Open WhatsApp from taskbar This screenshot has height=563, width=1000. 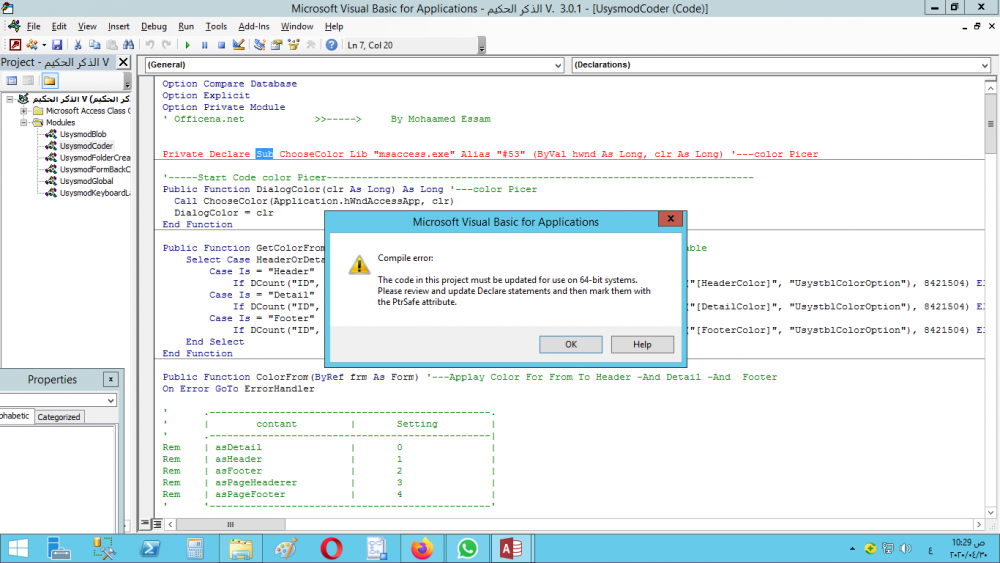(x=467, y=548)
